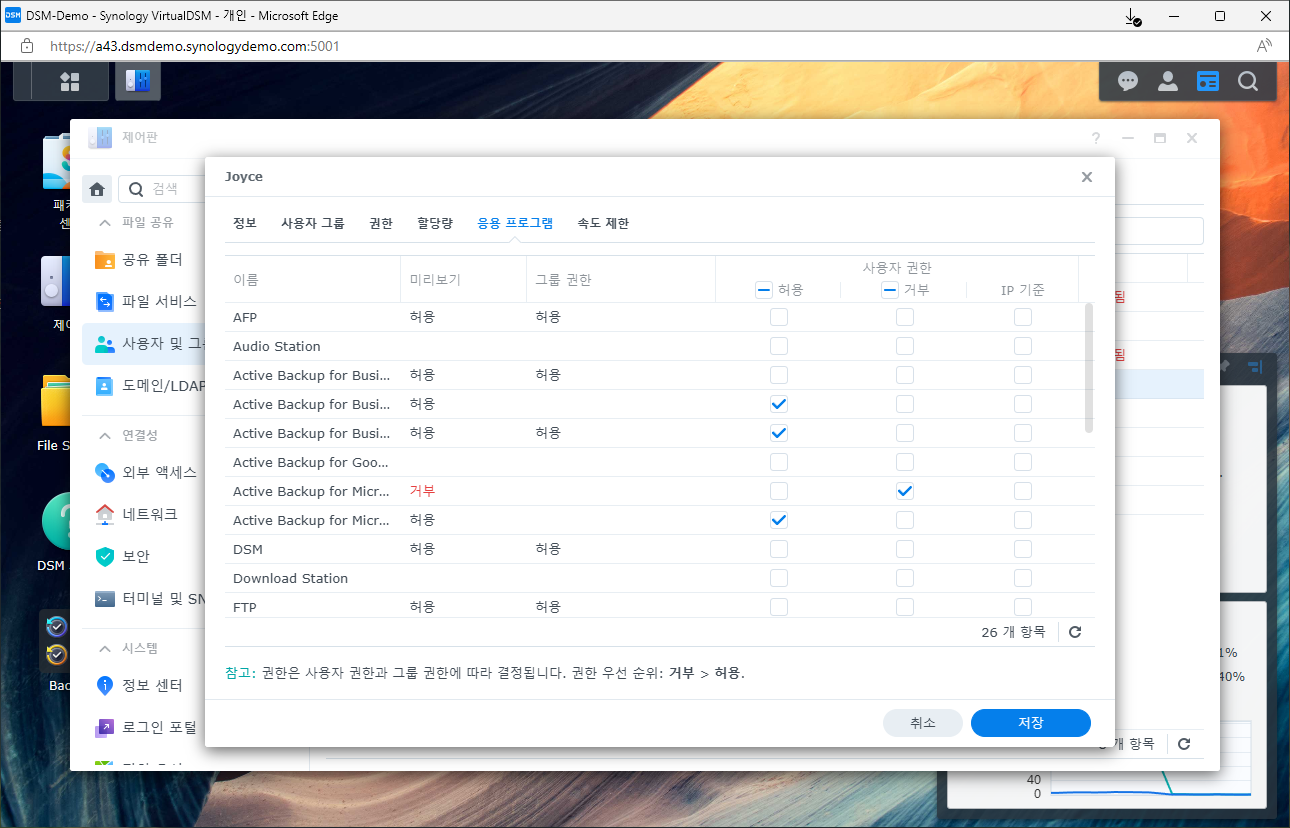Viewport: 1290px width, 828px height.
Task: Check 허용 for the AFP row
Action: click(779, 317)
